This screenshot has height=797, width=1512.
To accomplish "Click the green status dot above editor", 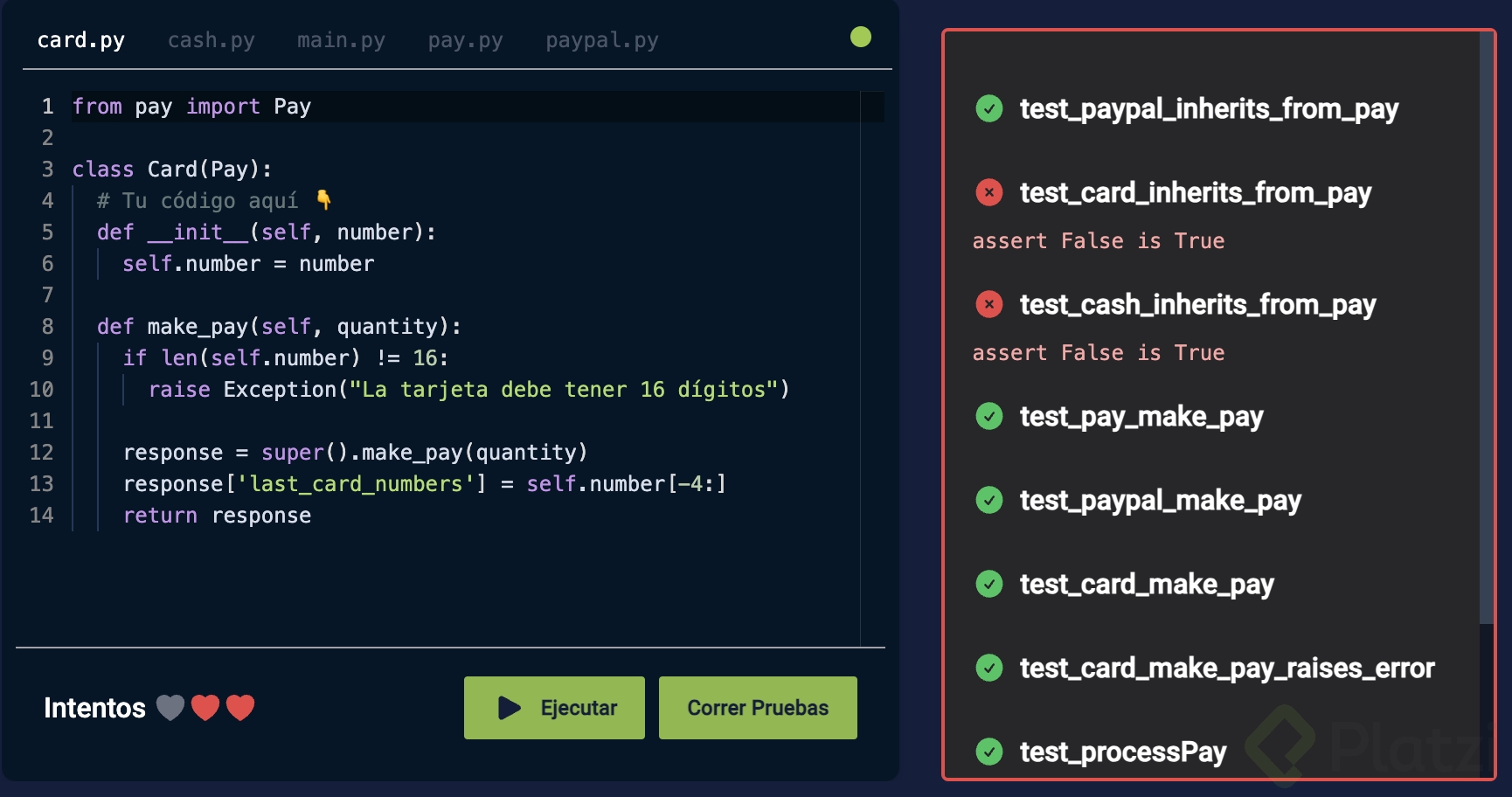I will coord(861,37).
